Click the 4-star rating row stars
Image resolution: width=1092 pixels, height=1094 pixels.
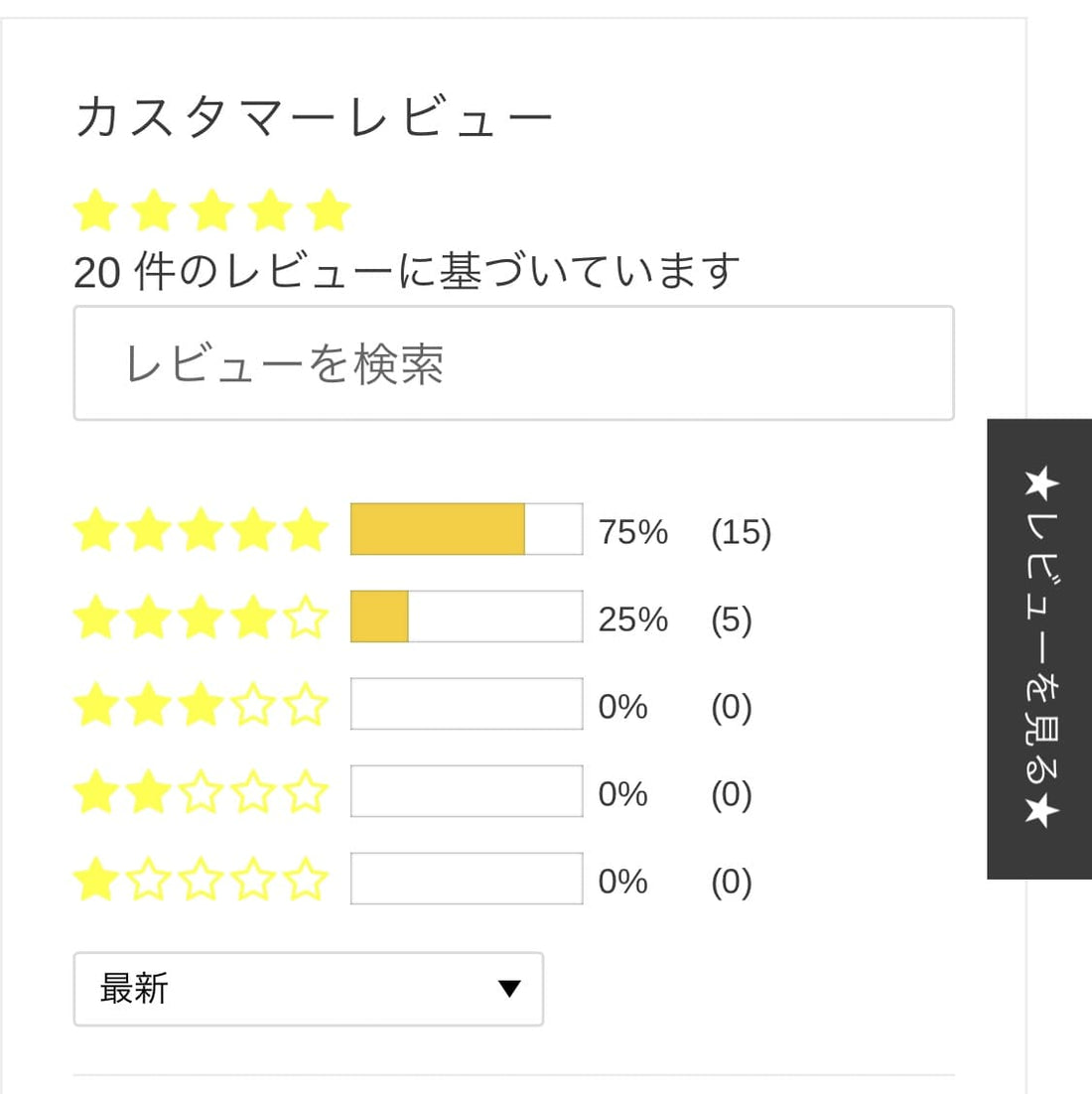coord(201,617)
